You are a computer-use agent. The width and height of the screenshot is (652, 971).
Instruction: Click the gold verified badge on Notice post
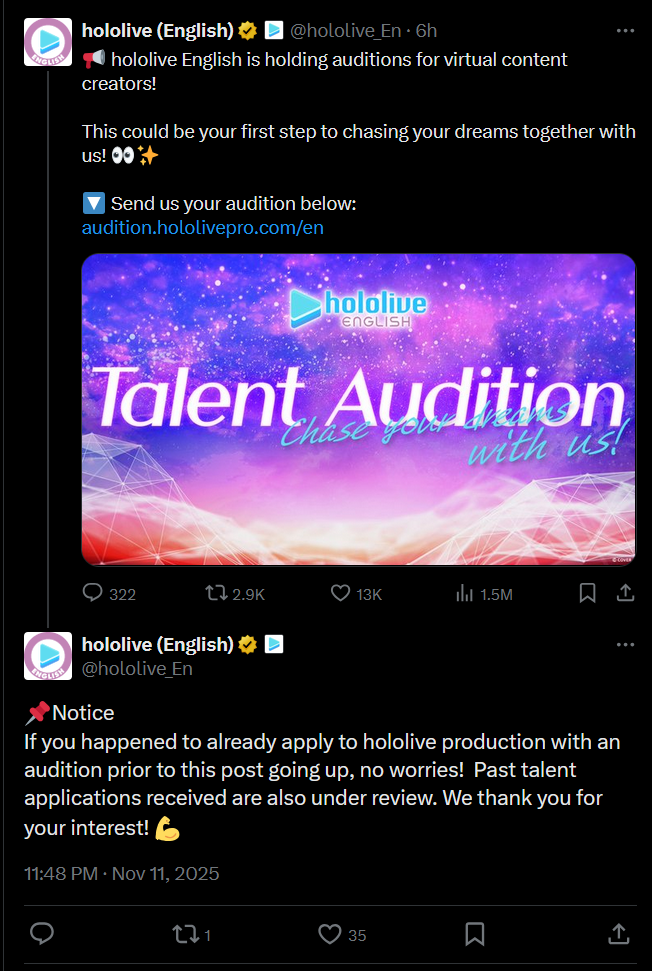click(248, 645)
